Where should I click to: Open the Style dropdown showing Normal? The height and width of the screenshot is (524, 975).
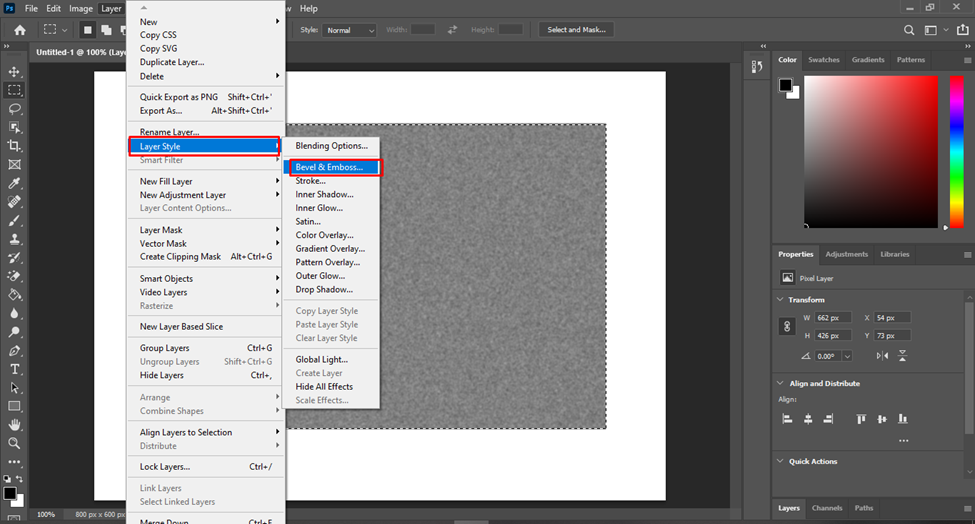(349, 30)
